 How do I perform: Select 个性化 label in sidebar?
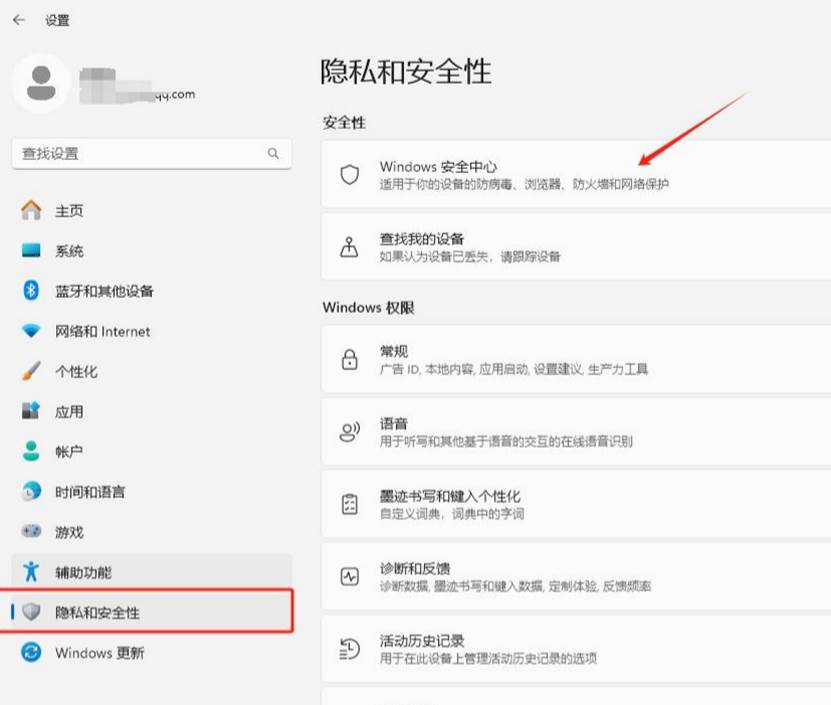76,372
